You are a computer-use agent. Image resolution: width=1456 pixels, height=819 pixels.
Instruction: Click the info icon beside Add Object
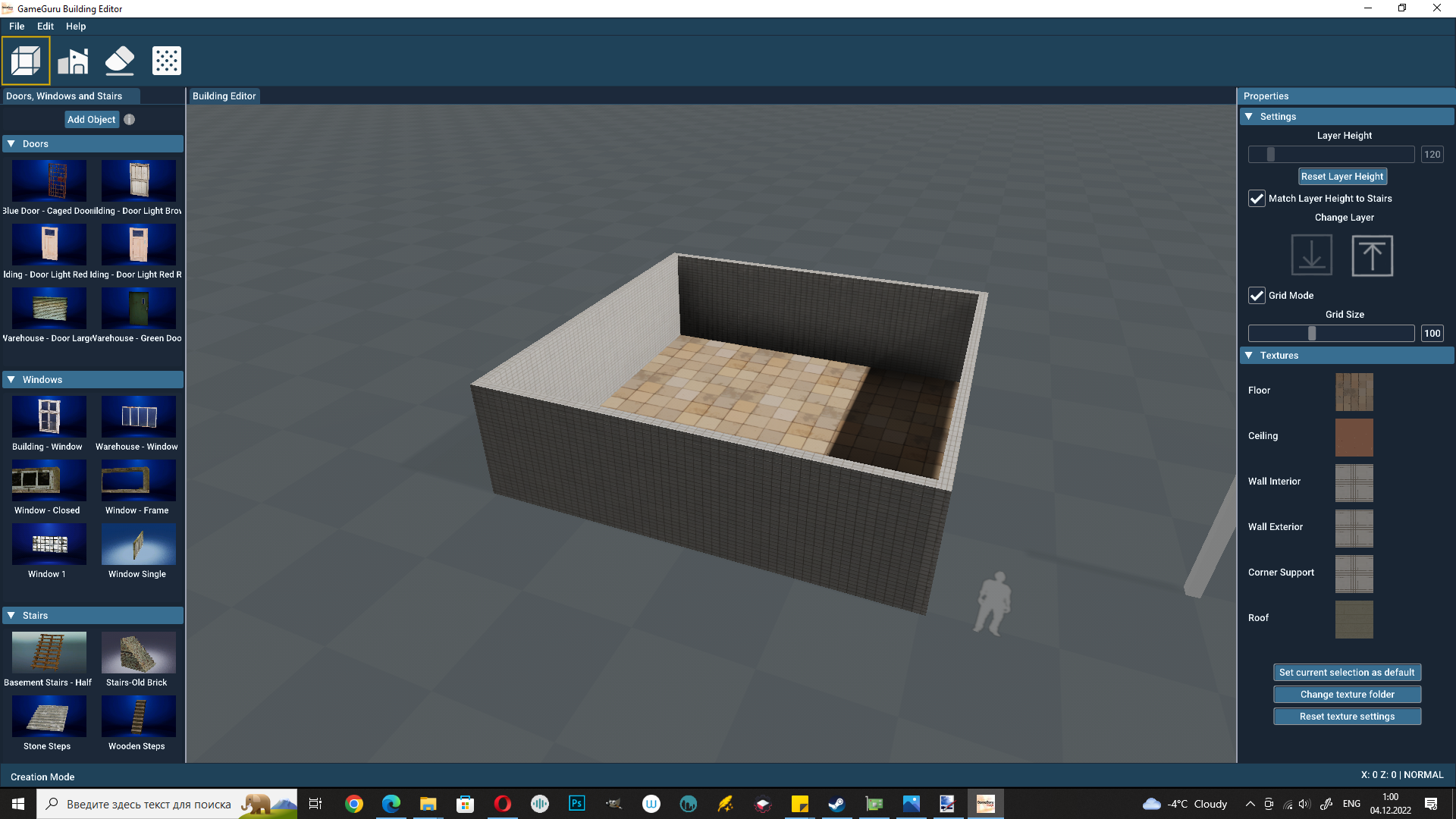(129, 119)
